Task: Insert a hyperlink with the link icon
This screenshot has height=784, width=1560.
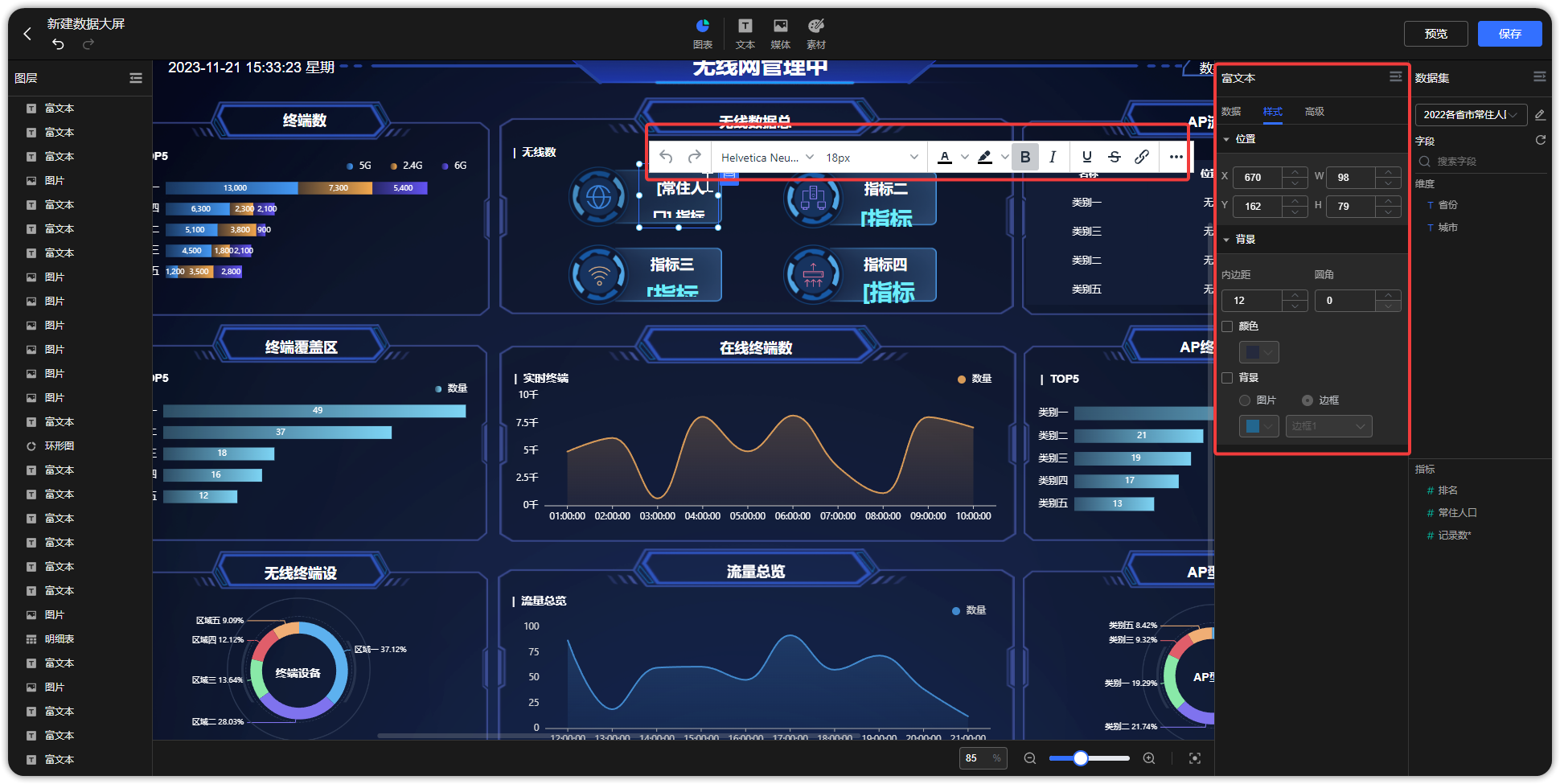Action: click(1142, 157)
